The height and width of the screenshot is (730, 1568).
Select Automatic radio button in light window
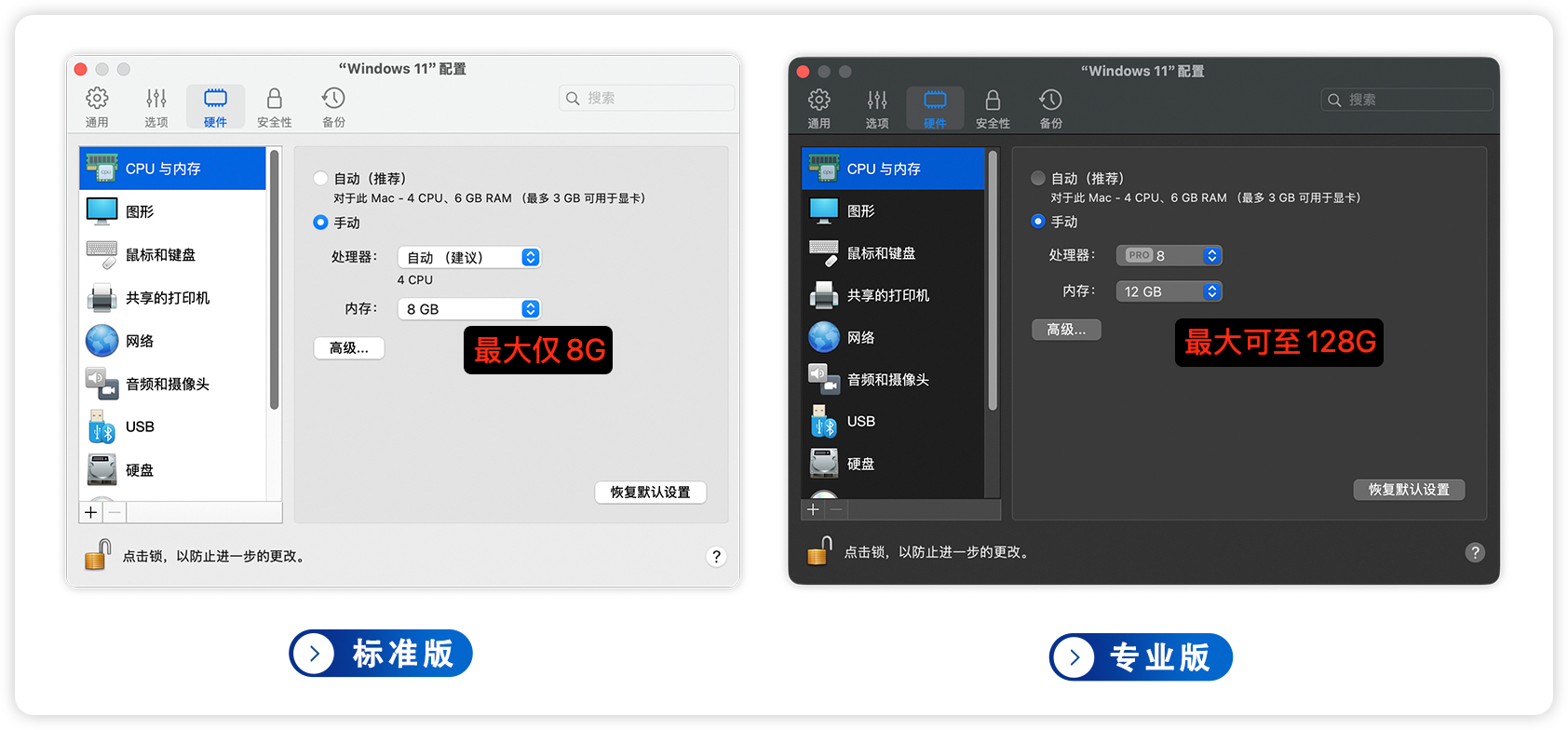pyautogui.click(x=321, y=178)
